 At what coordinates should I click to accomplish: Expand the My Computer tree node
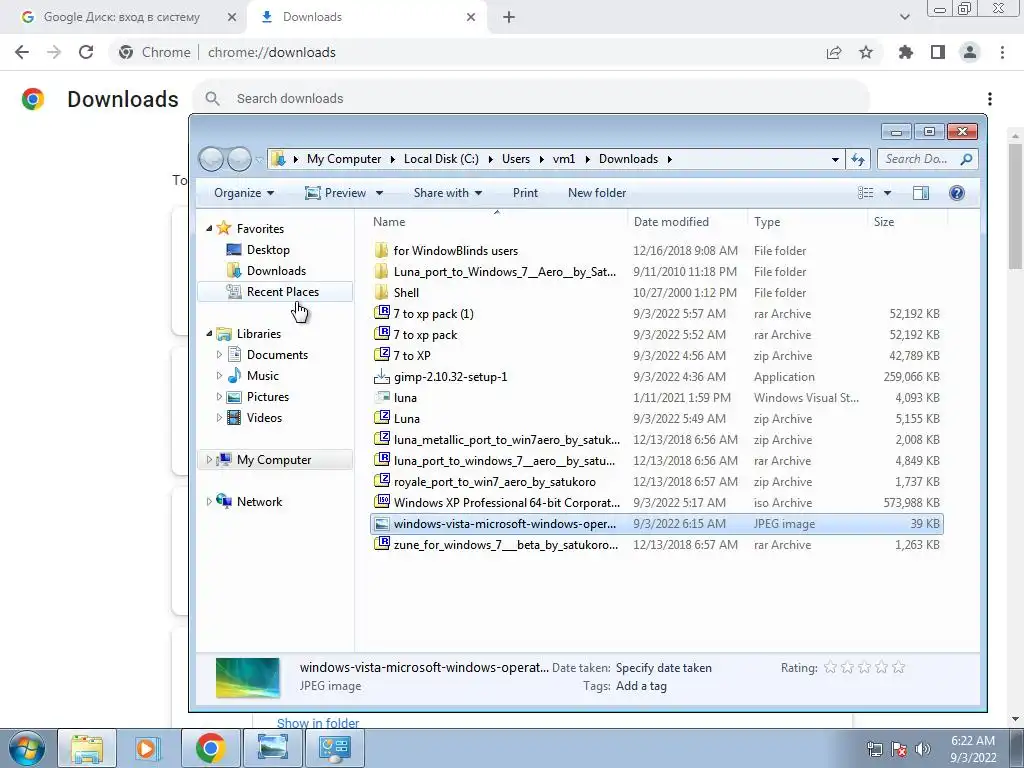click(x=209, y=460)
